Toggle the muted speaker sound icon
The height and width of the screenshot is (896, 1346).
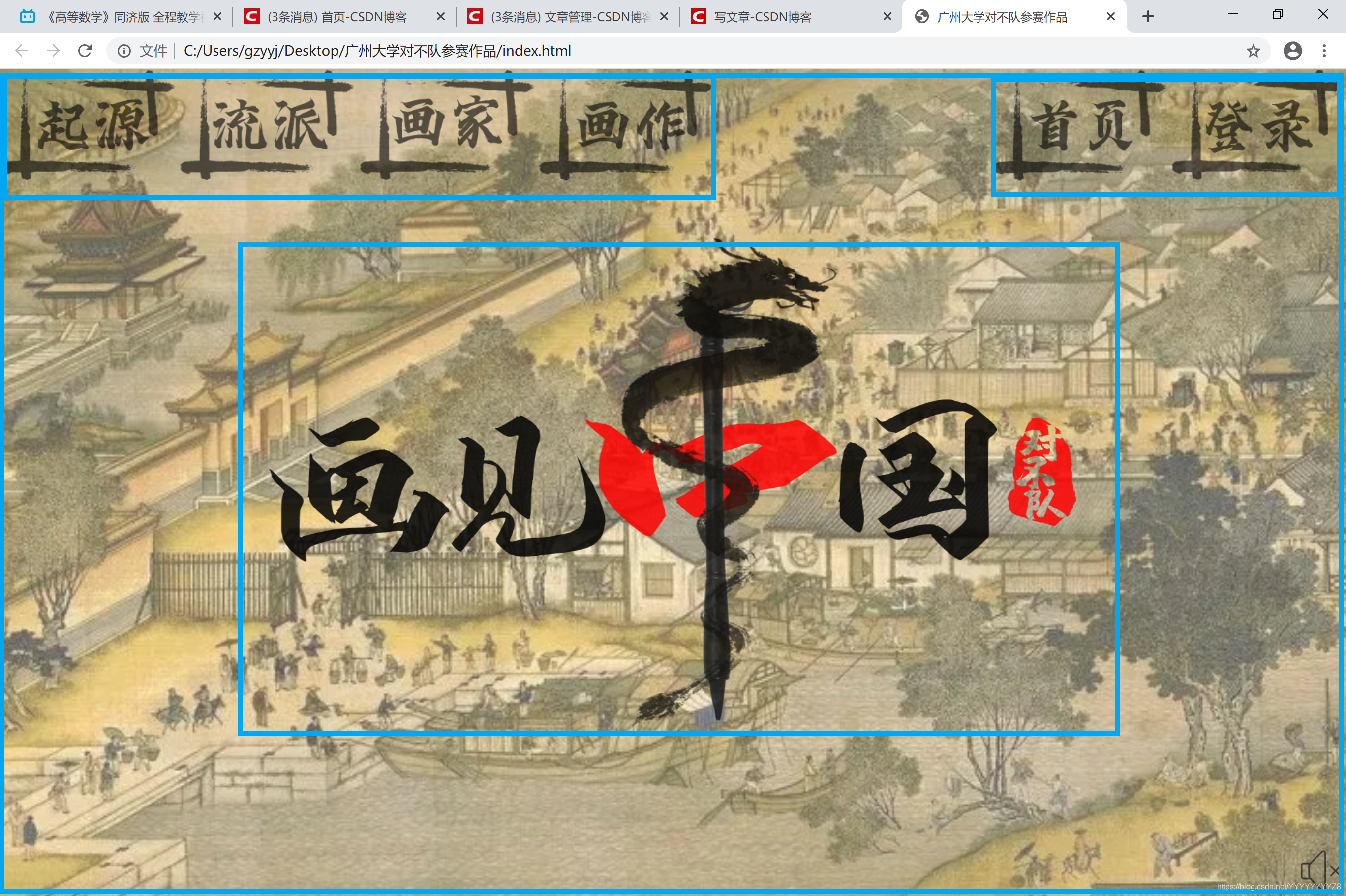(x=1320, y=871)
